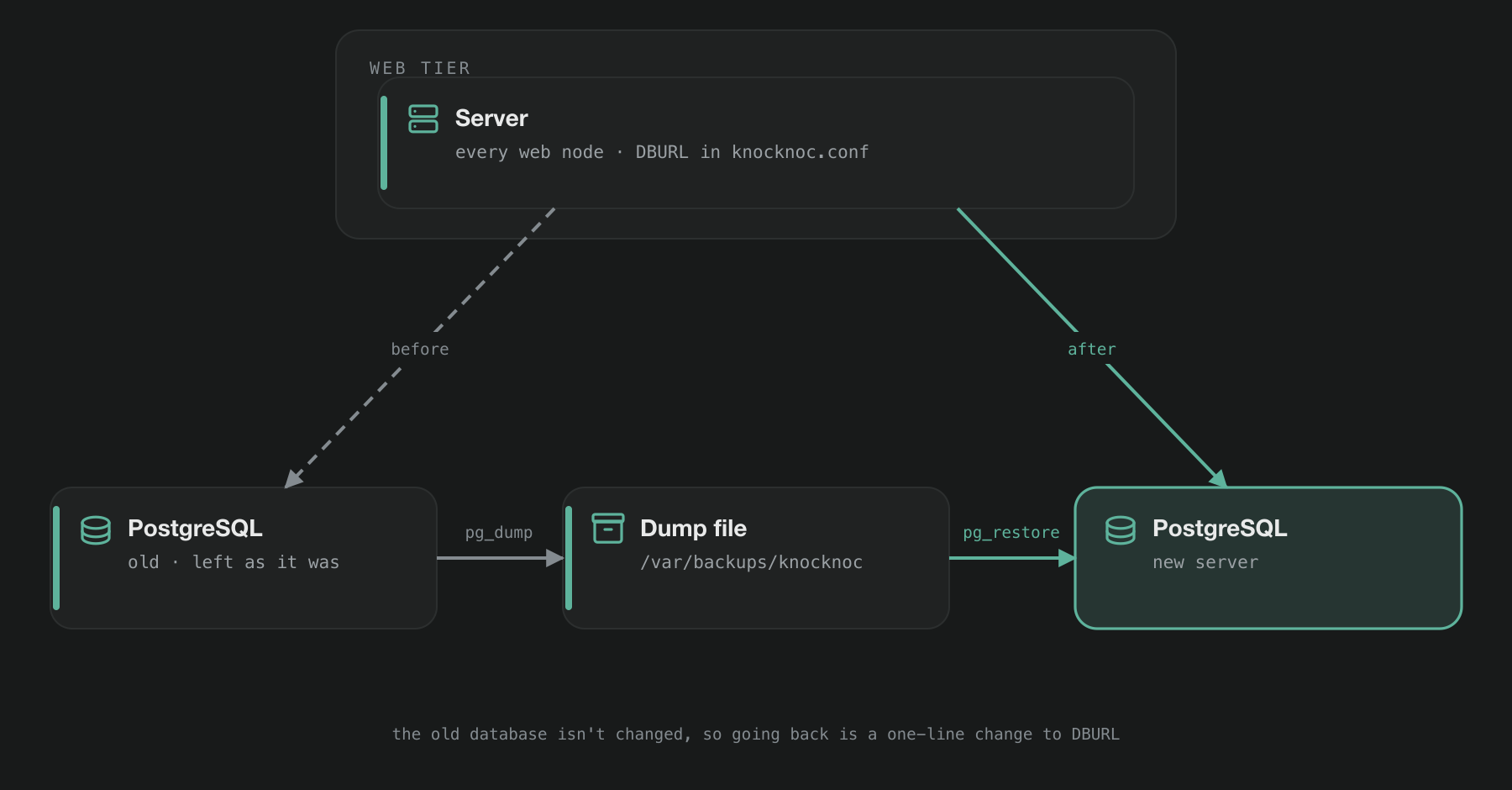Click the Dump file archive icon
Screen dimensions: 1512x790
click(x=608, y=529)
